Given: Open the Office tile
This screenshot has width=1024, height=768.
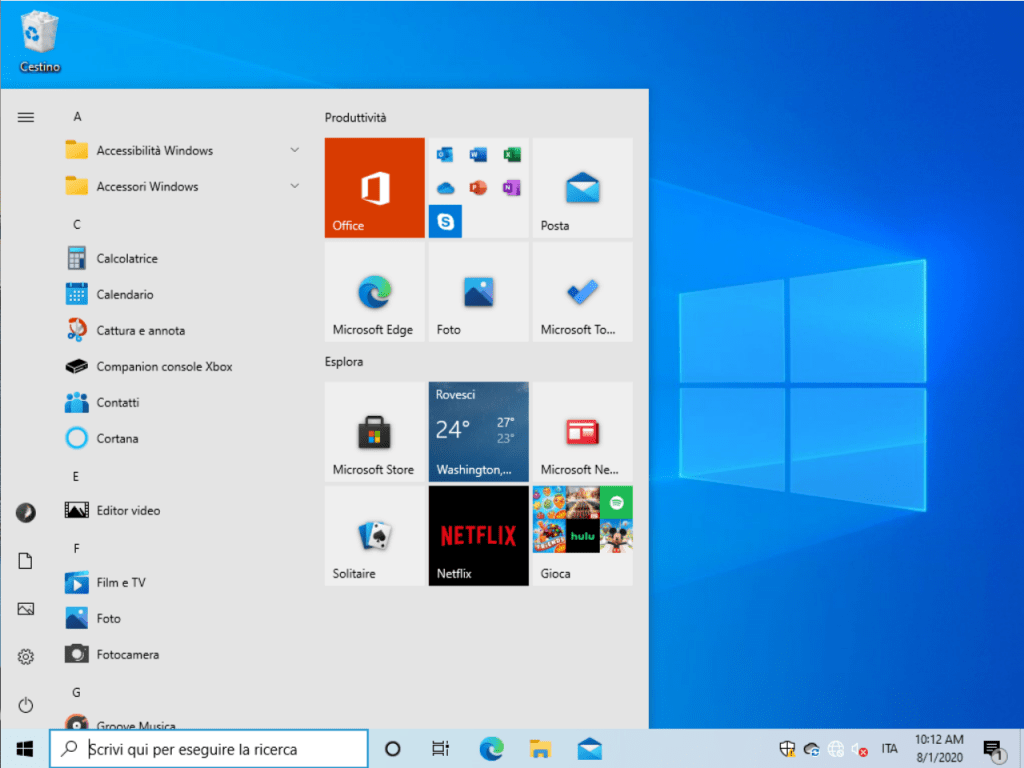Looking at the screenshot, I should pyautogui.click(x=374, y=187).
